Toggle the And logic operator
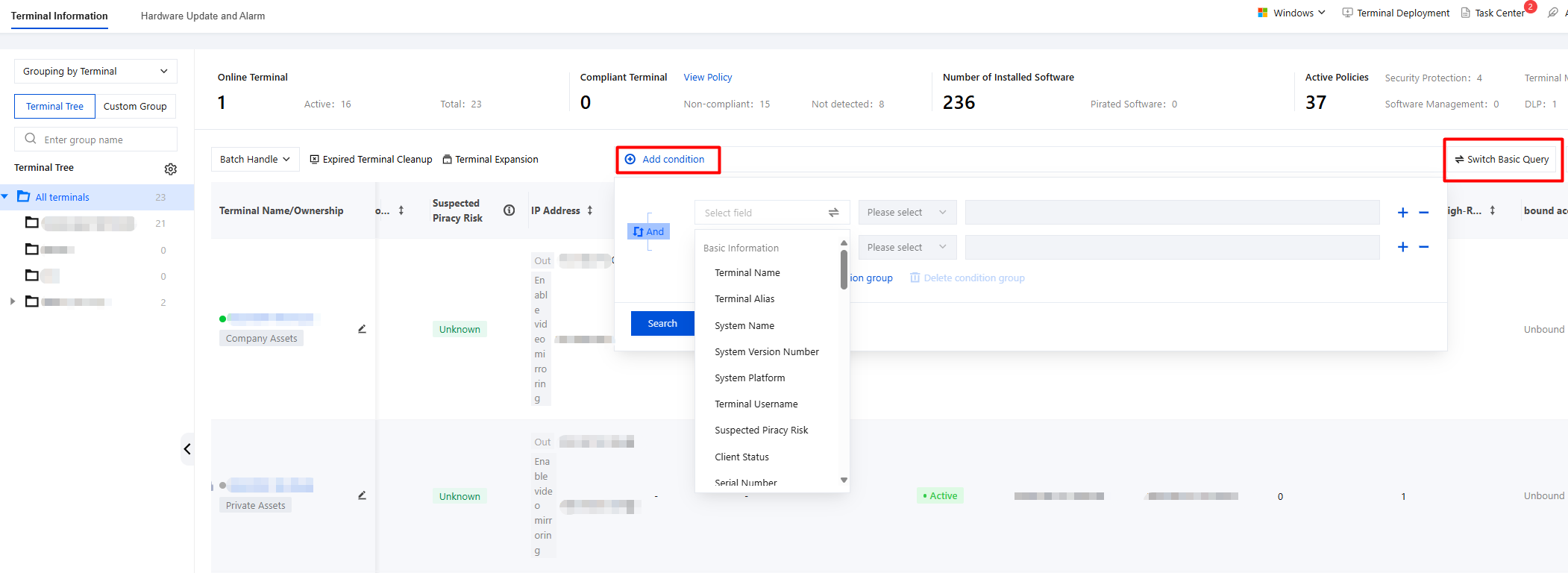1568x573 pixels. coord(648,231)
